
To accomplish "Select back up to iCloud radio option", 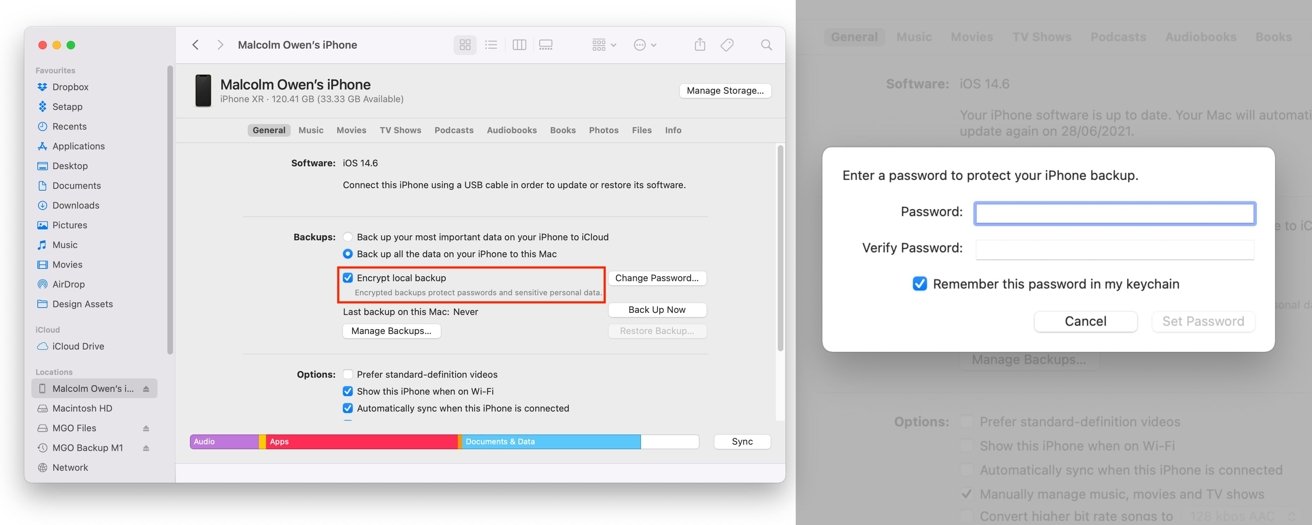I will pos(348,237).
